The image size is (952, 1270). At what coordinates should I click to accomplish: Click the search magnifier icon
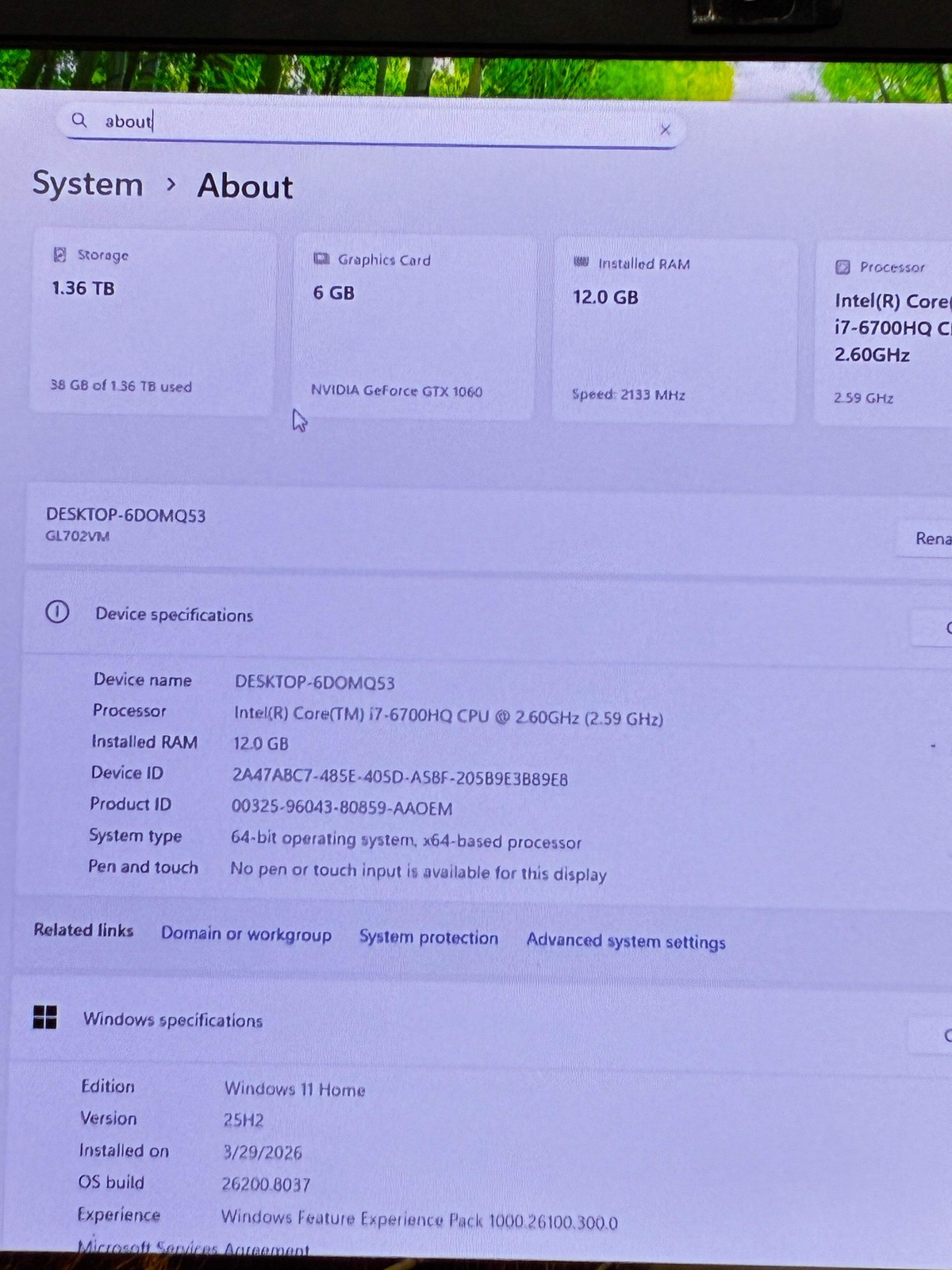pyautogui.click(x=79, y=120)
